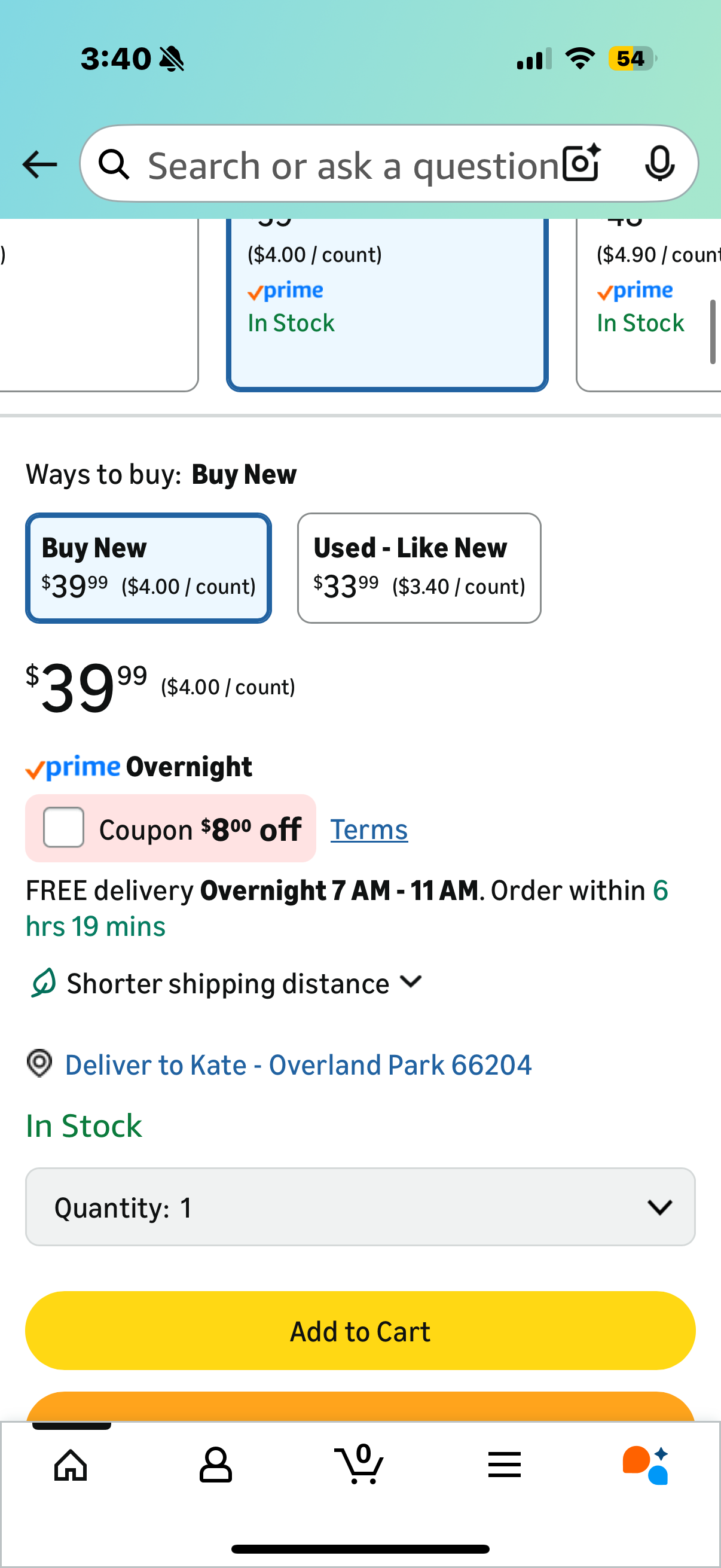
Task: Open the Home tab icon
Action: click(71, 1465)
